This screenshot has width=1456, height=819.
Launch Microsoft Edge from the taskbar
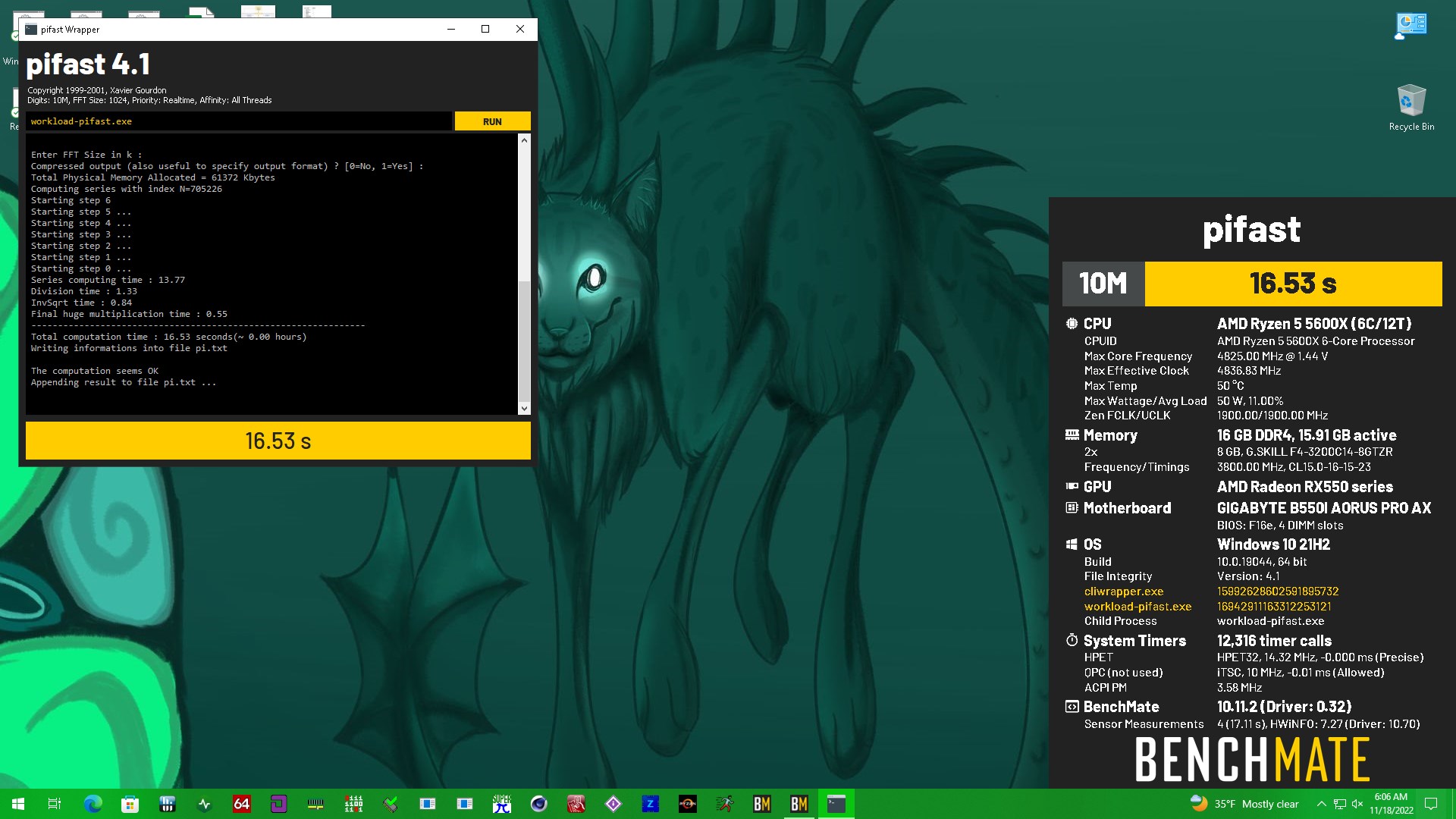93,804
